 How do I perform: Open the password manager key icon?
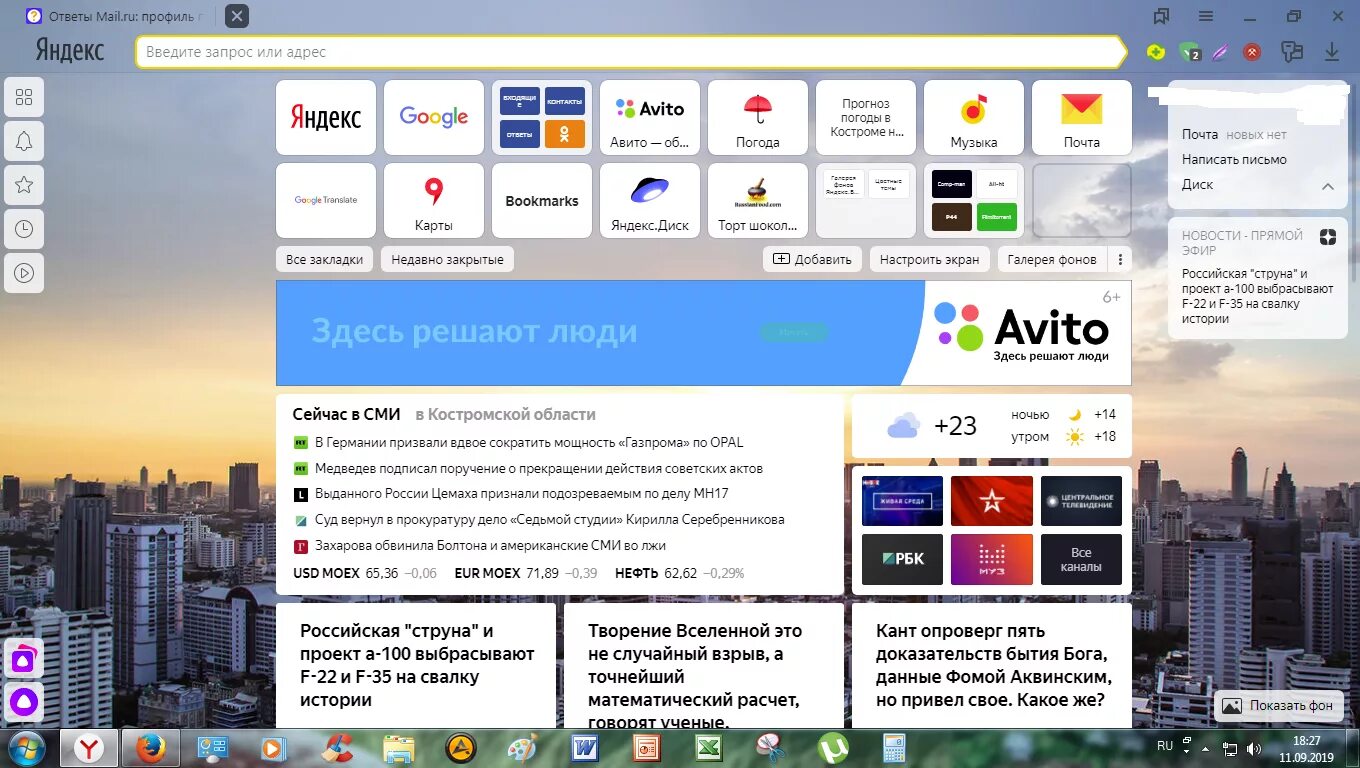tap(1293, 52)
